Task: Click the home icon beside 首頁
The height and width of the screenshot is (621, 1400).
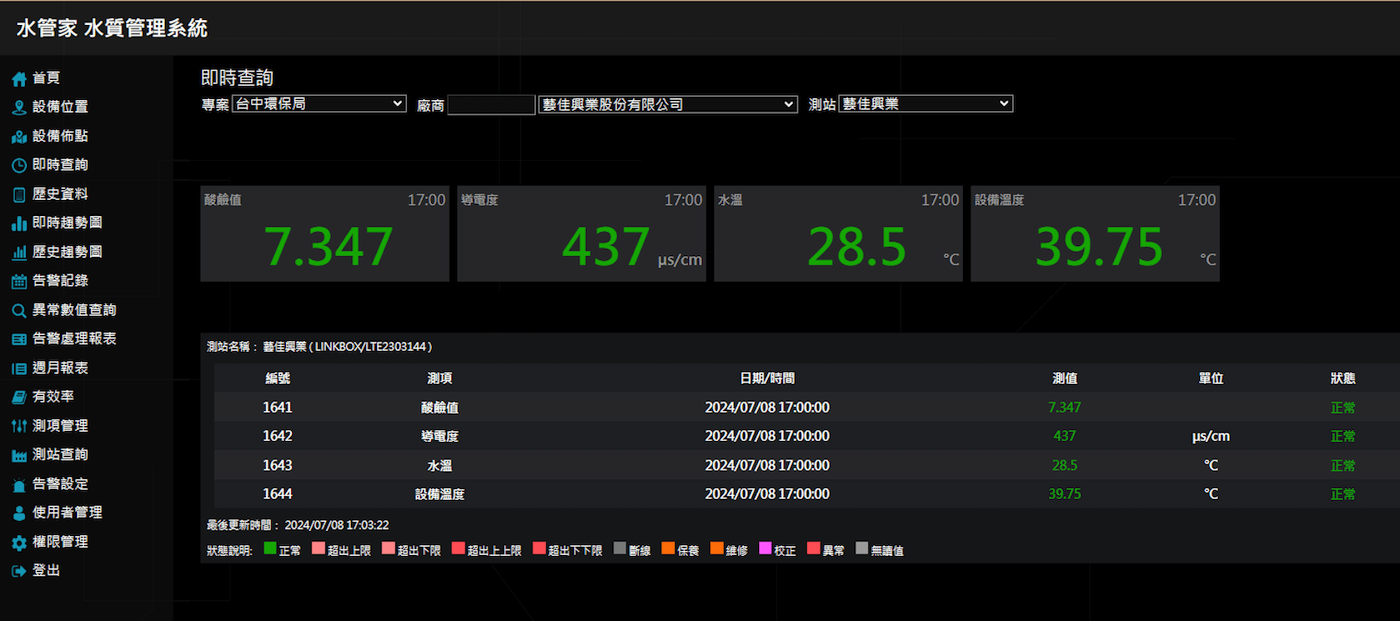Action: tap(19, 78)
